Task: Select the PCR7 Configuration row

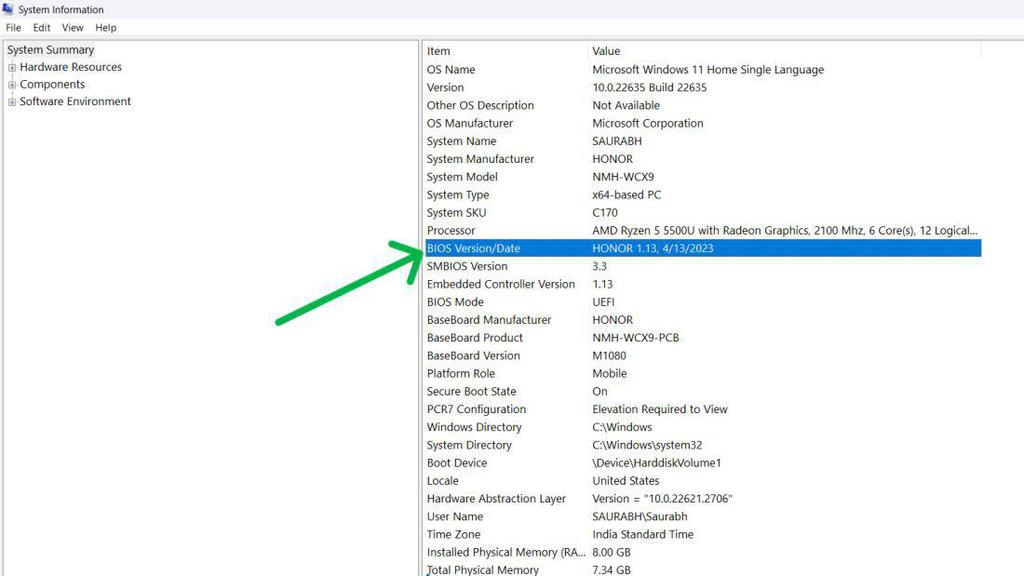Action: pos(703,409)
